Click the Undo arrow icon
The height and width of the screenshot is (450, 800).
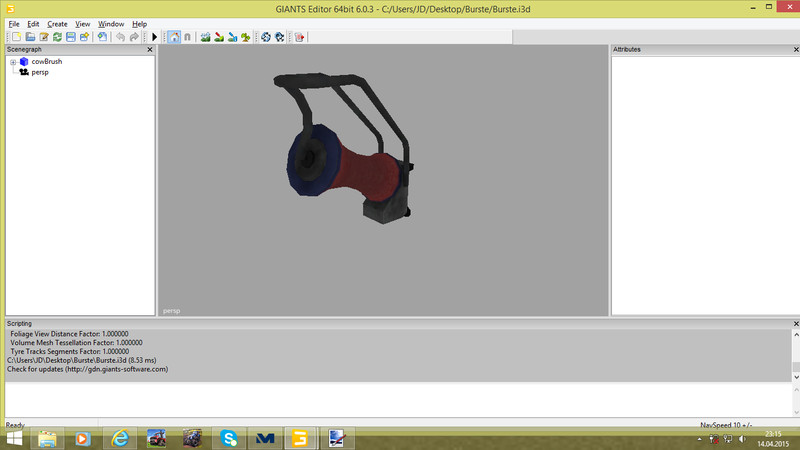[119, 37]
